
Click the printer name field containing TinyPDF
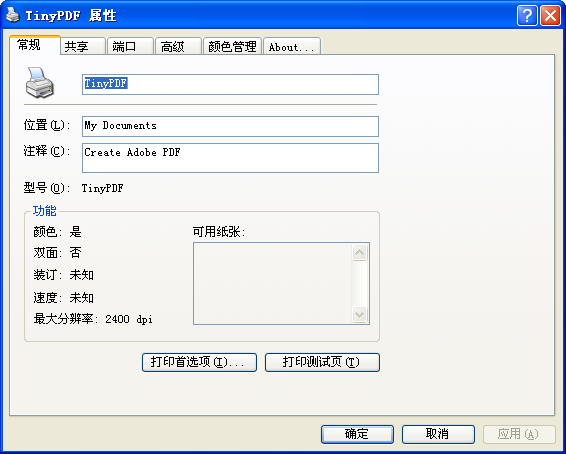pyautogui.click(x=230, y=84)
